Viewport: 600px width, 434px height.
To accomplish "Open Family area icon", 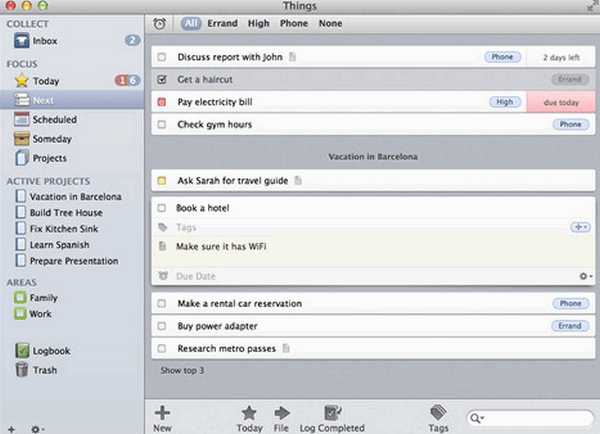I will 20,297.
